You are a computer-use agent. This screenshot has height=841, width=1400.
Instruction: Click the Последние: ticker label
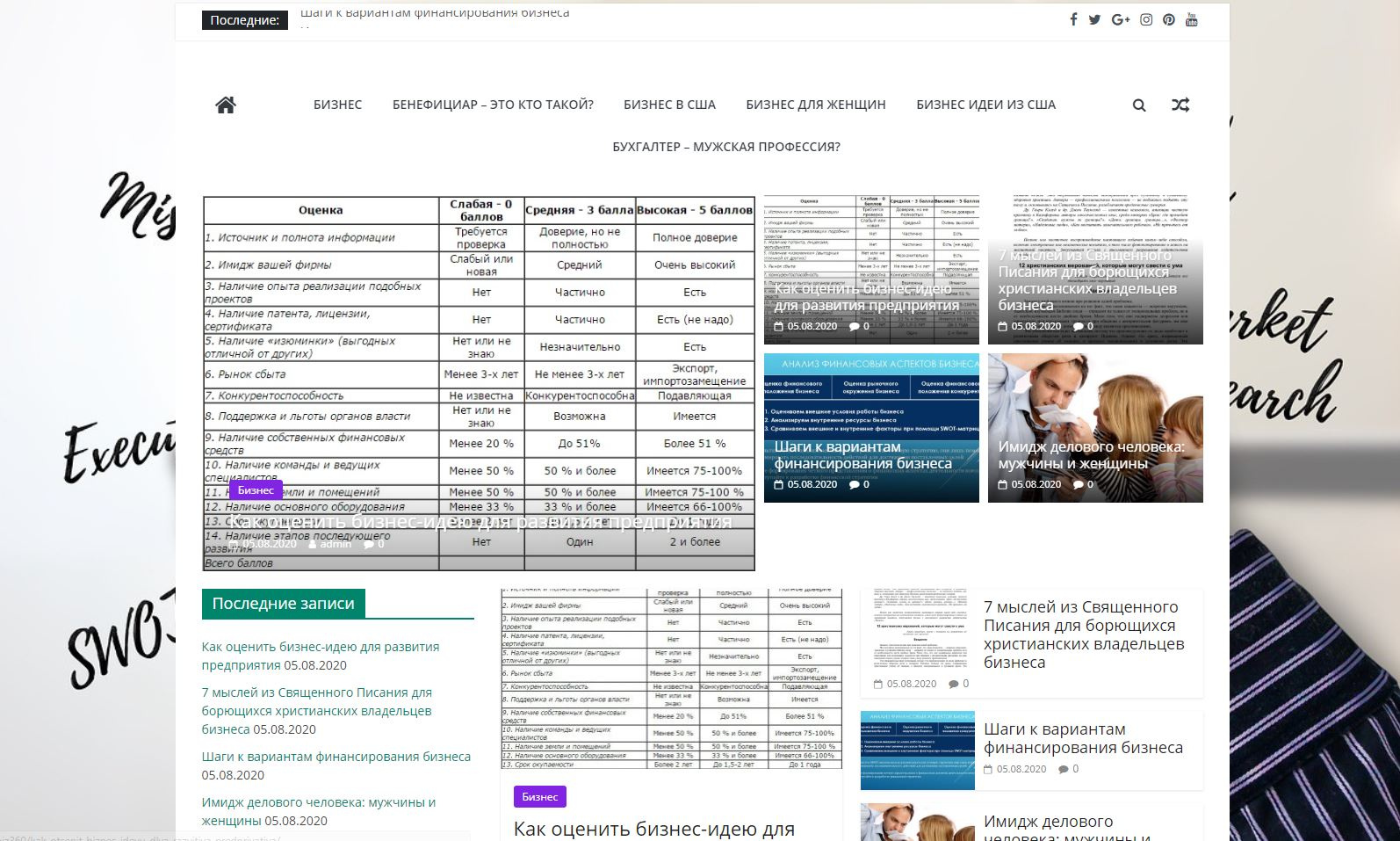pyautogui.click(x=245, y=19)
